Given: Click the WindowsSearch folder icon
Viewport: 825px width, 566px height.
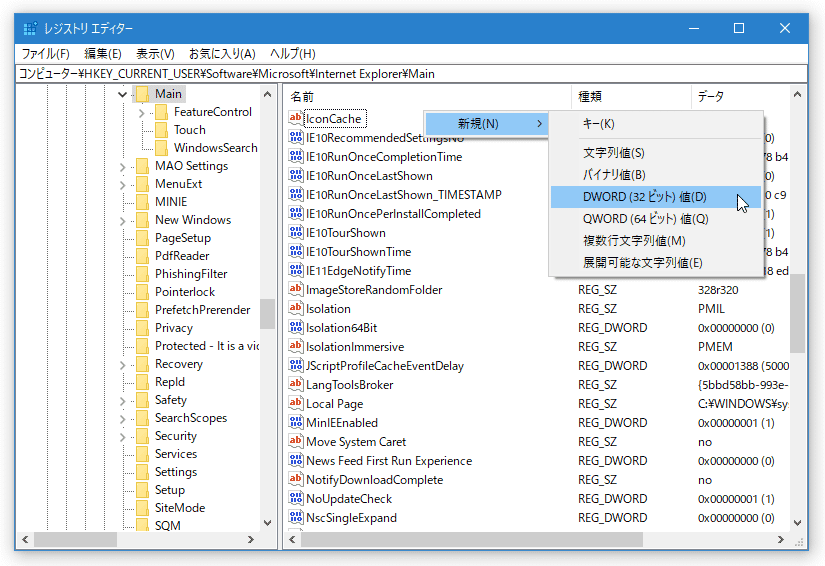Looking at the screenshot, I should [161, 147].
